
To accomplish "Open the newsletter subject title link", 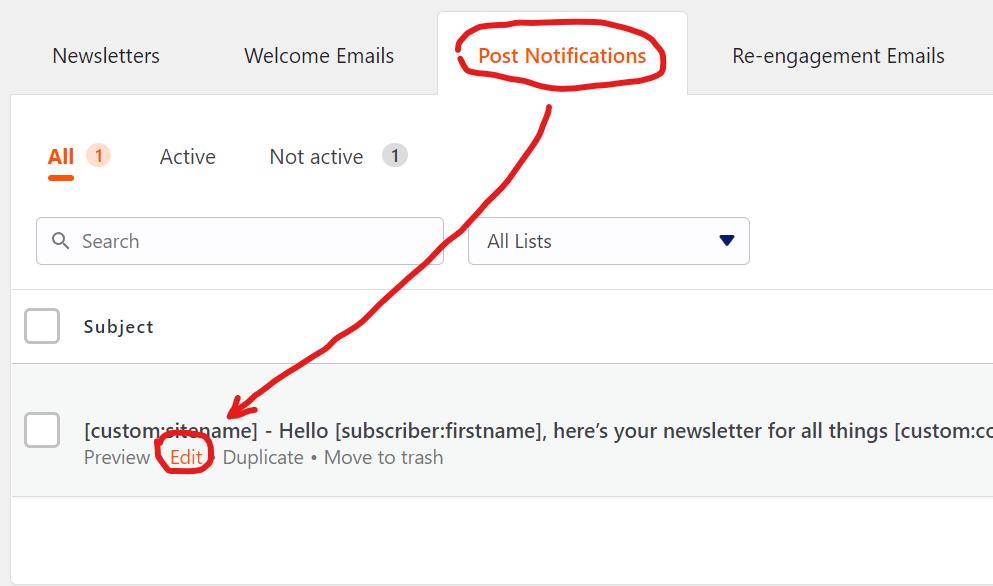I will [538, 431].
